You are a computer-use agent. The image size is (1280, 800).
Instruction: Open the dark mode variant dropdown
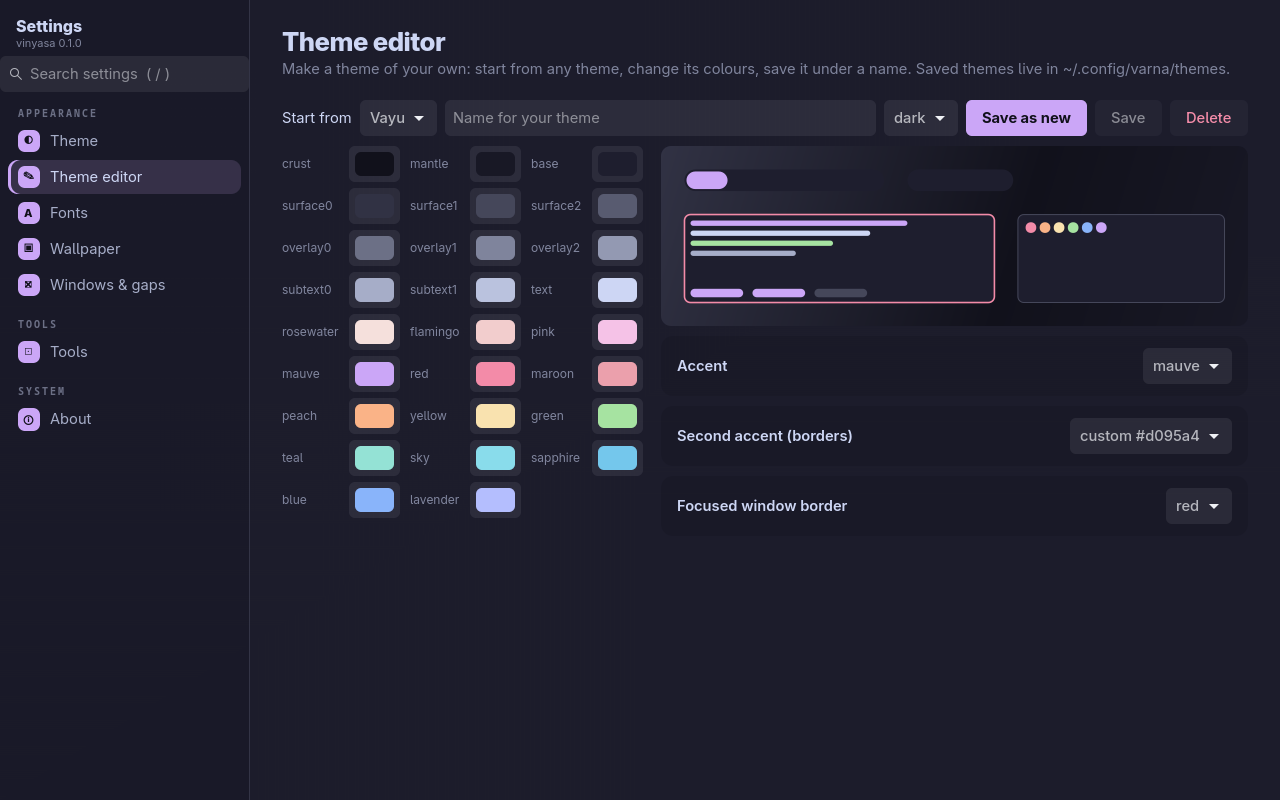921,118
